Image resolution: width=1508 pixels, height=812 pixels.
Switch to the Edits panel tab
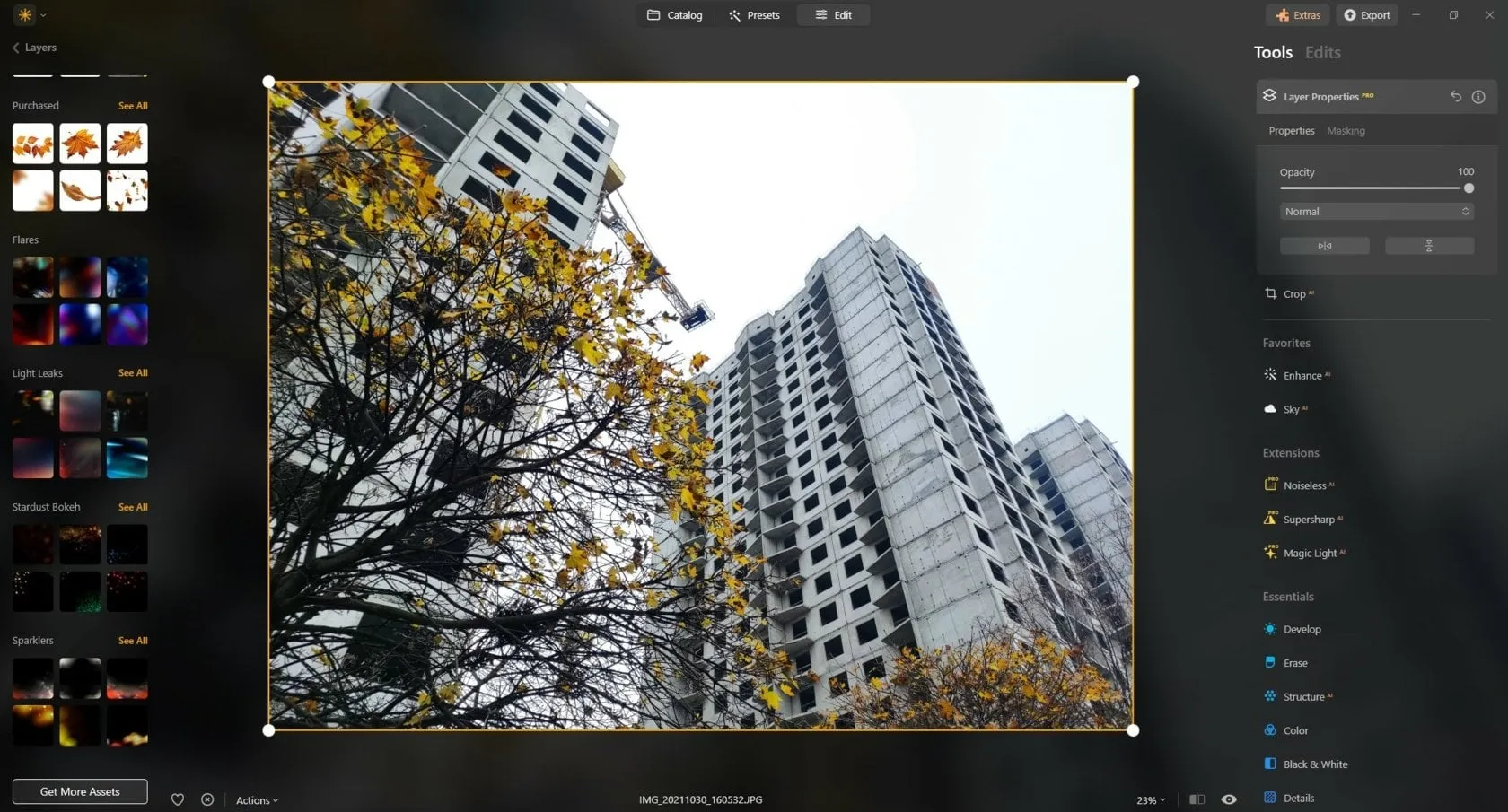pos(1322,53)
